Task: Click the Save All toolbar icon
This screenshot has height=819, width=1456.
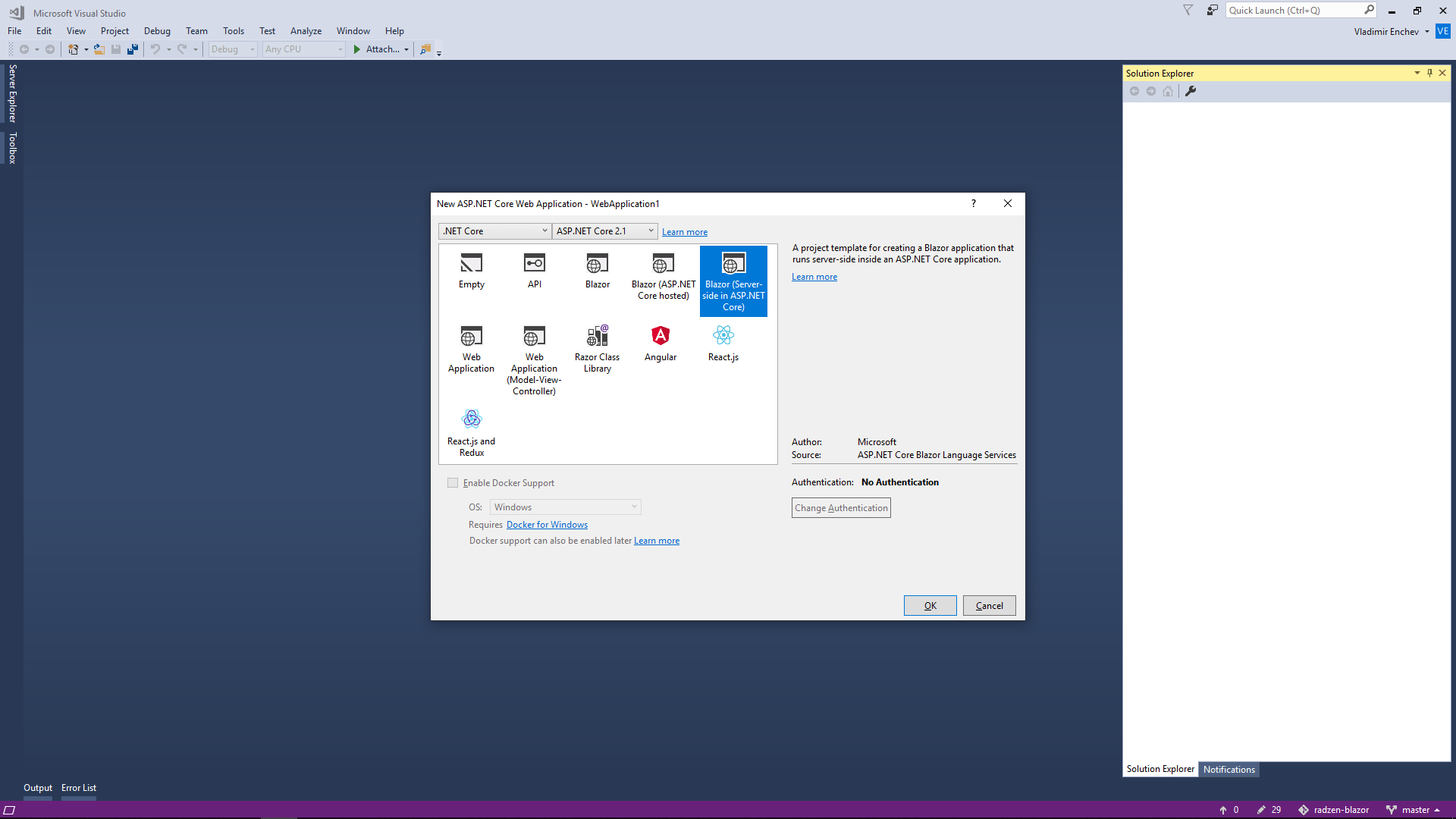Action: (x=133, y=49)
